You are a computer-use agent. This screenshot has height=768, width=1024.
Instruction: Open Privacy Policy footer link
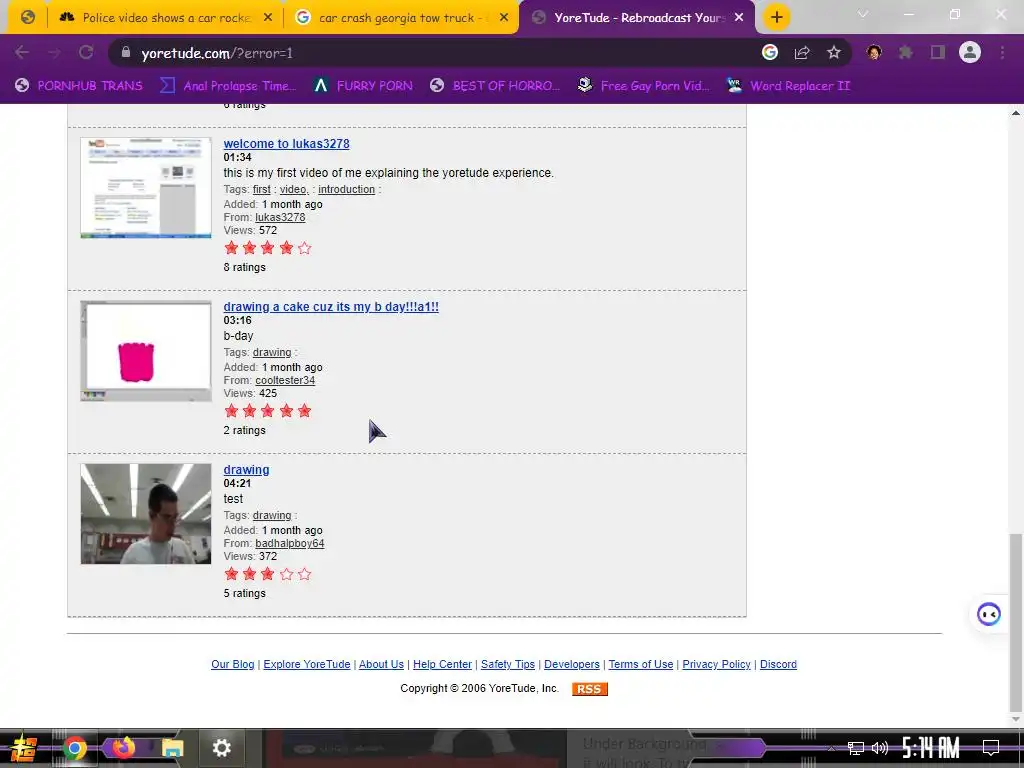tap(716, 664)
